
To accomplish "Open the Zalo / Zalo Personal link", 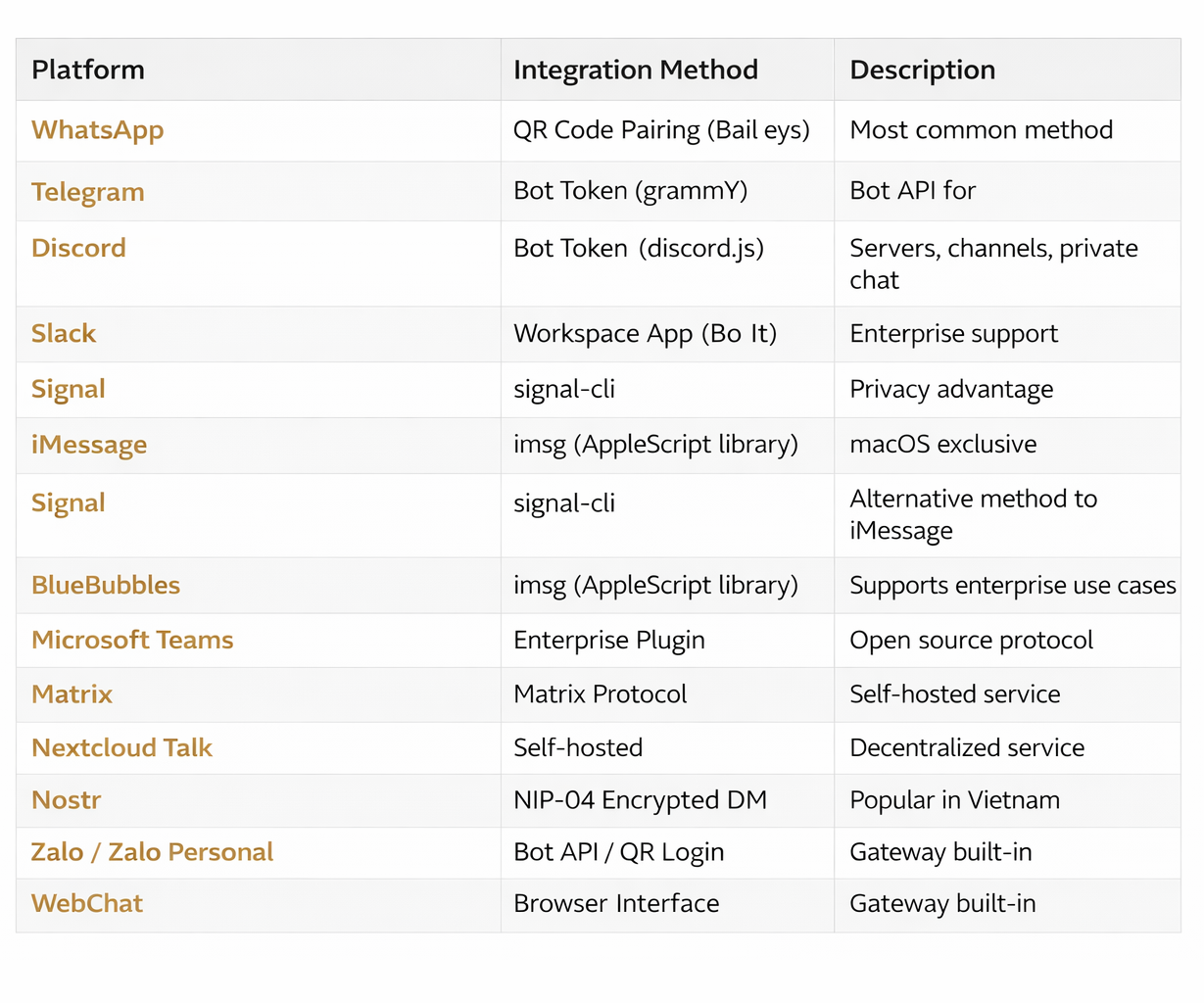I will click(152, 852).
